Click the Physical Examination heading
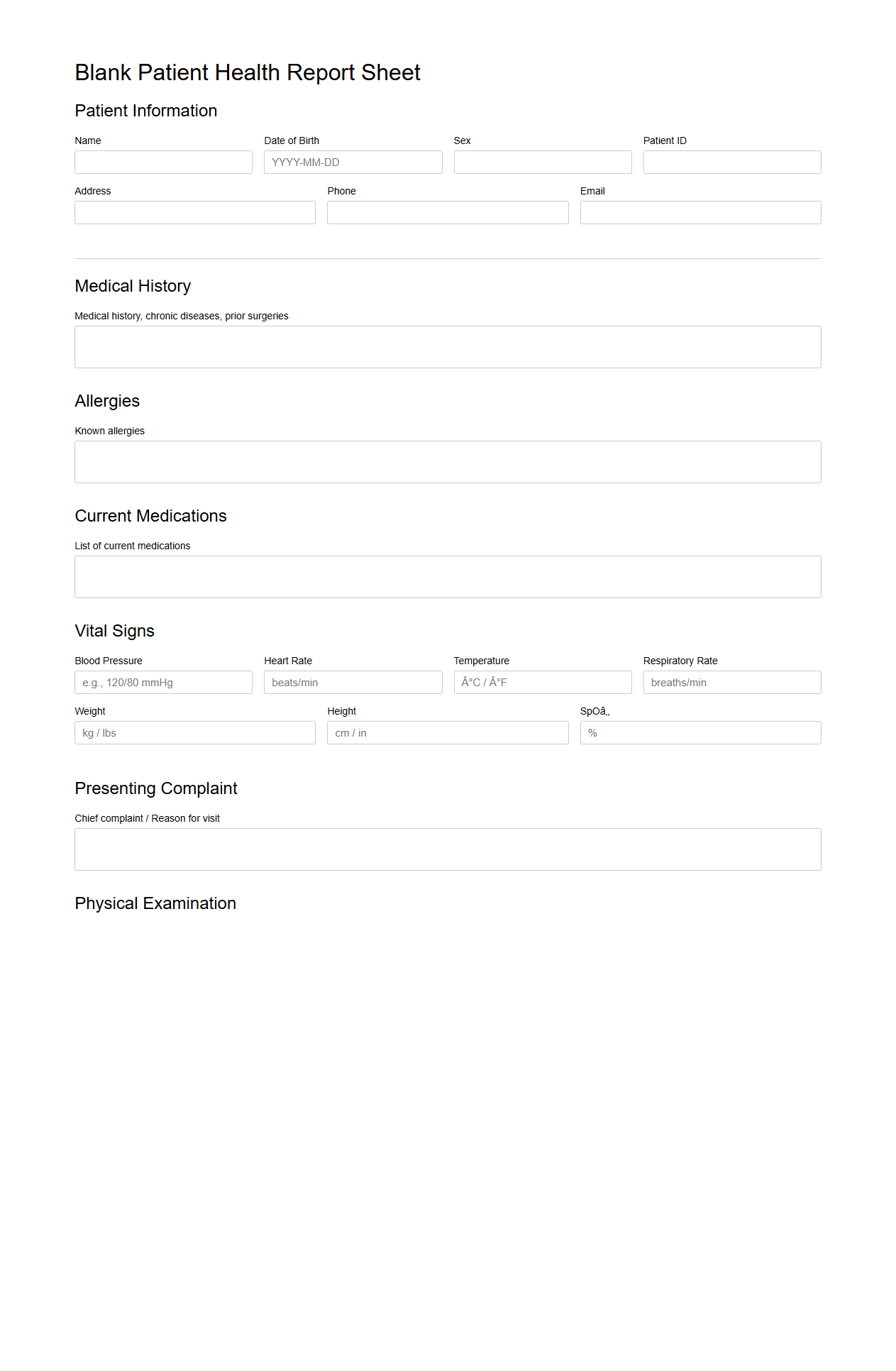The image size is (896, 1371). click(x=155, y=903)
